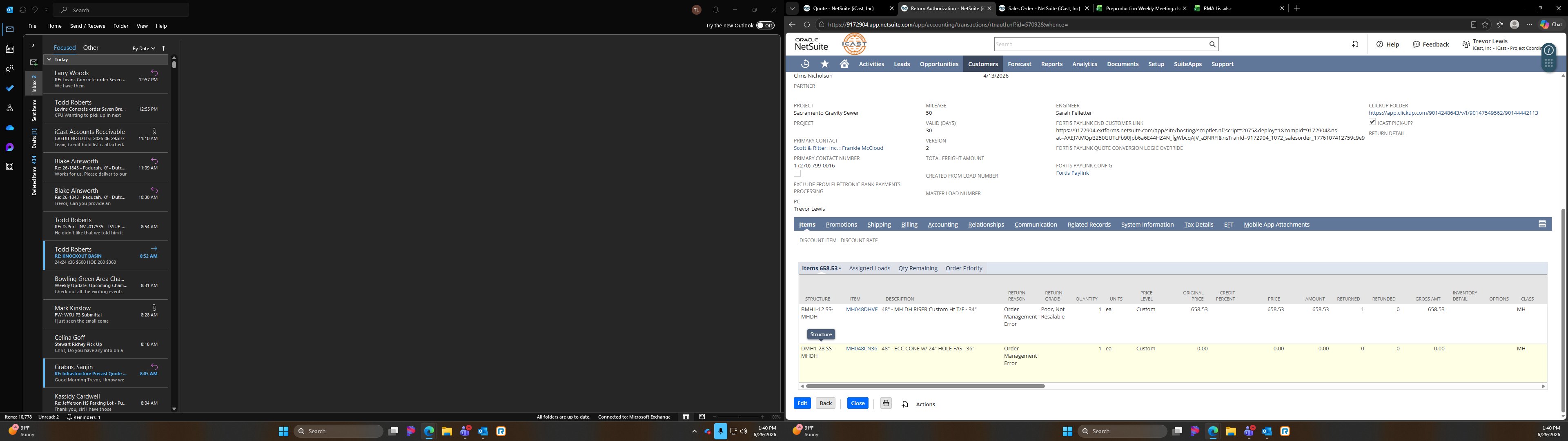Open the ClickUp folder URL link
The image size is (1568, 441).
click(1453, 113)
